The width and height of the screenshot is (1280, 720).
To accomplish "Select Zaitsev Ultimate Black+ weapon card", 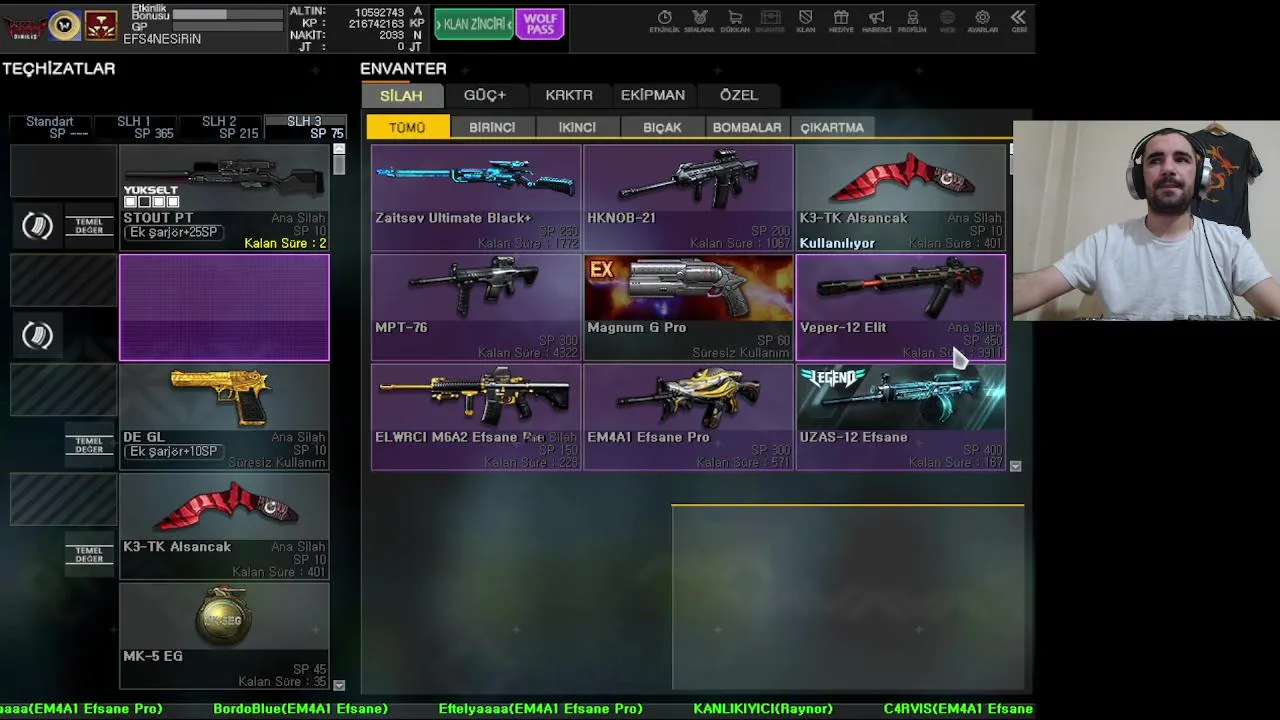I will 476,197.
